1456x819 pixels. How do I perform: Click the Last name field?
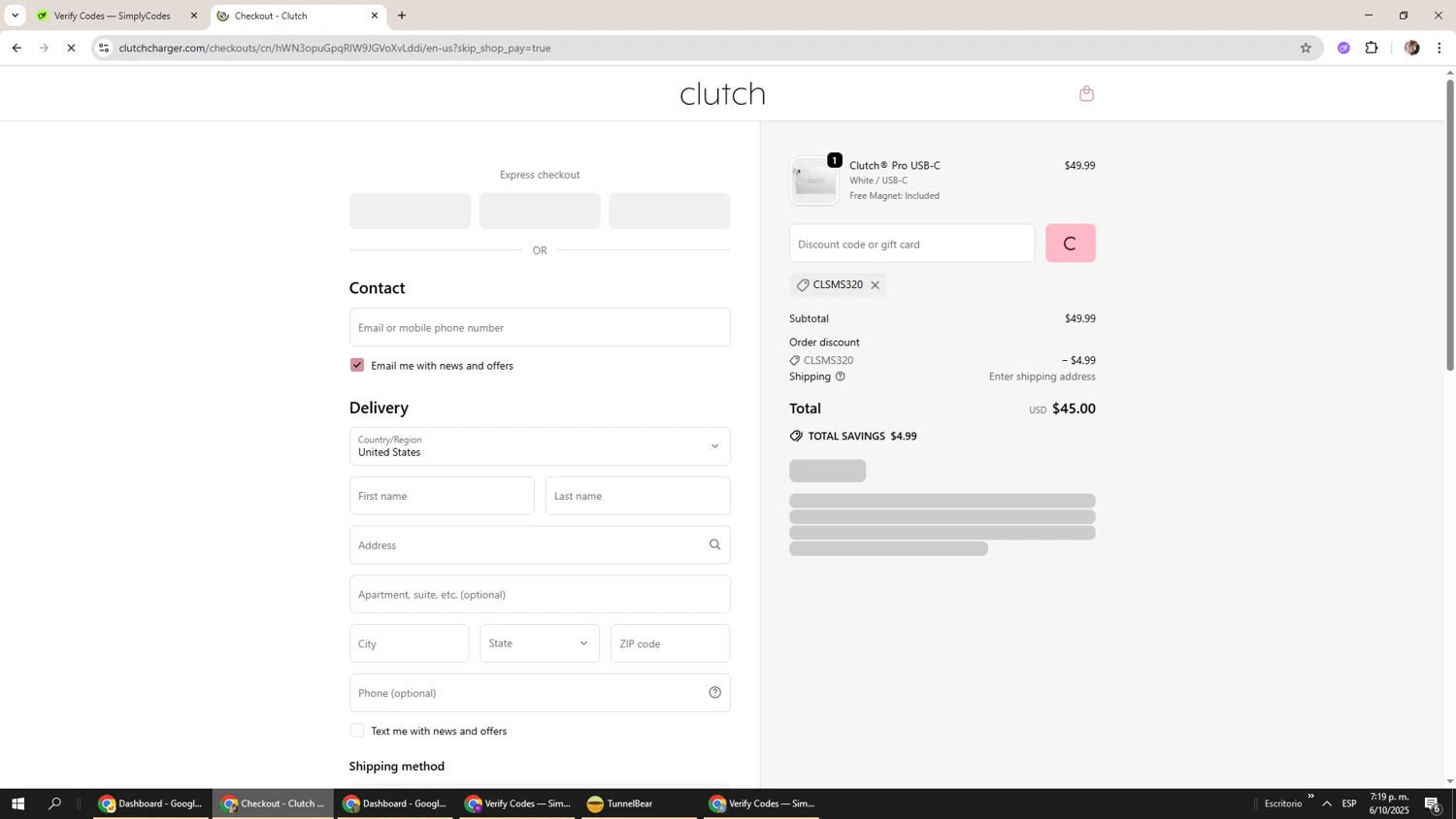(x=638, y=496)
